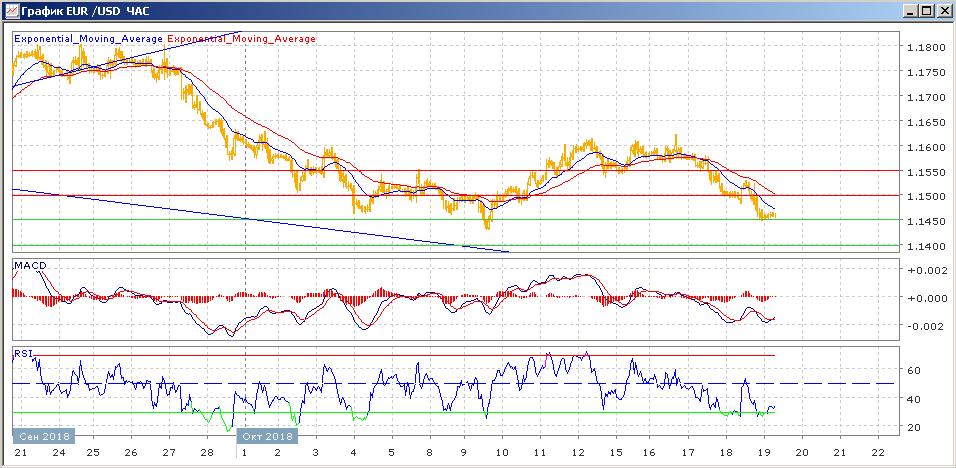
Task: Click the 60 level on RSI axis
Action: pyautogui.click(x=913, y=370)
